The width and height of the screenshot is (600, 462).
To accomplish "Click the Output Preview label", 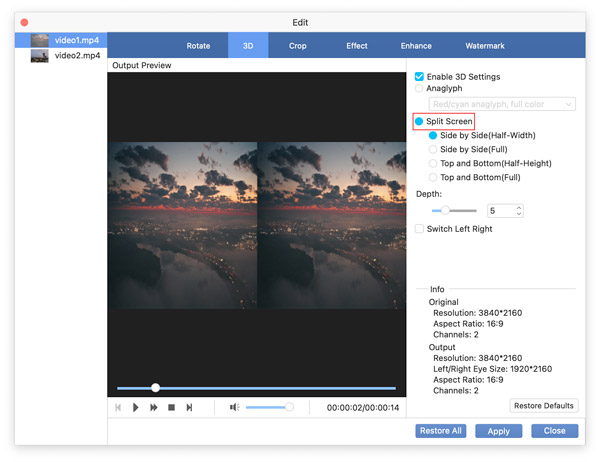I will pyautogui.click(x=142, y=65).
